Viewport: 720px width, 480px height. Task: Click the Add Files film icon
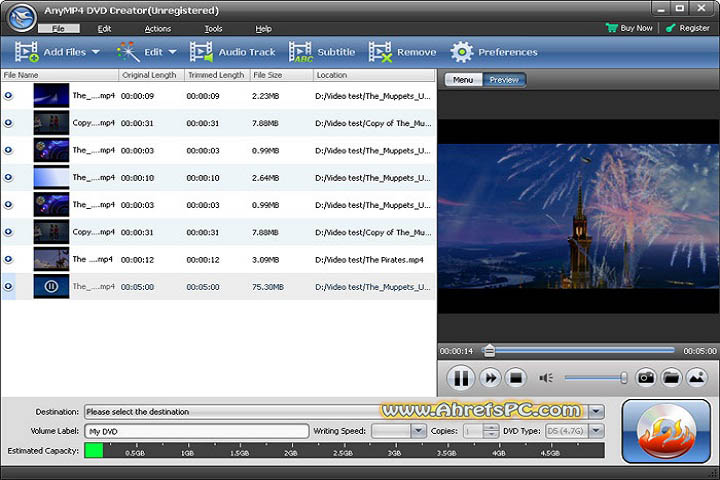coord(26,52)
